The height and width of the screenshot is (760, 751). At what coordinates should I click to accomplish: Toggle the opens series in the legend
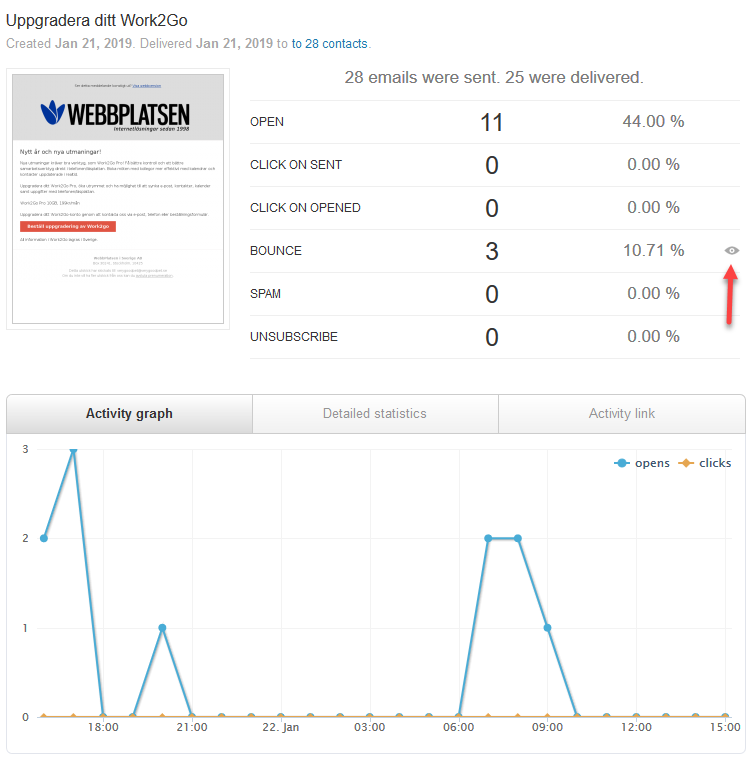[642, 463]
